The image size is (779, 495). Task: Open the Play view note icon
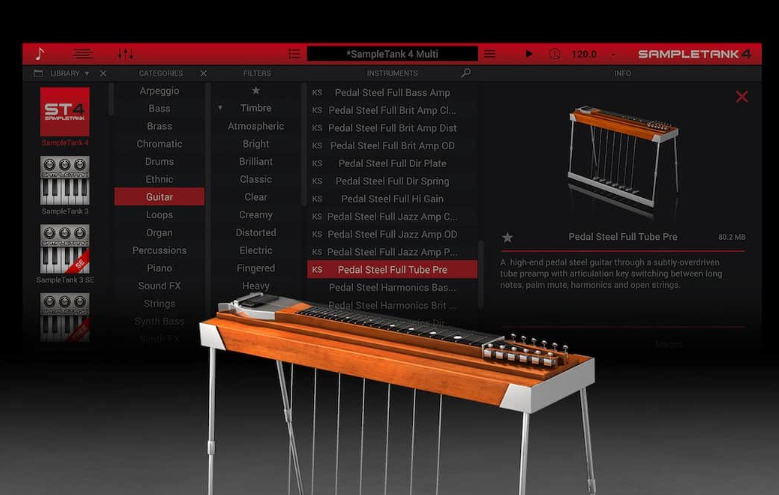pos(40,54)
